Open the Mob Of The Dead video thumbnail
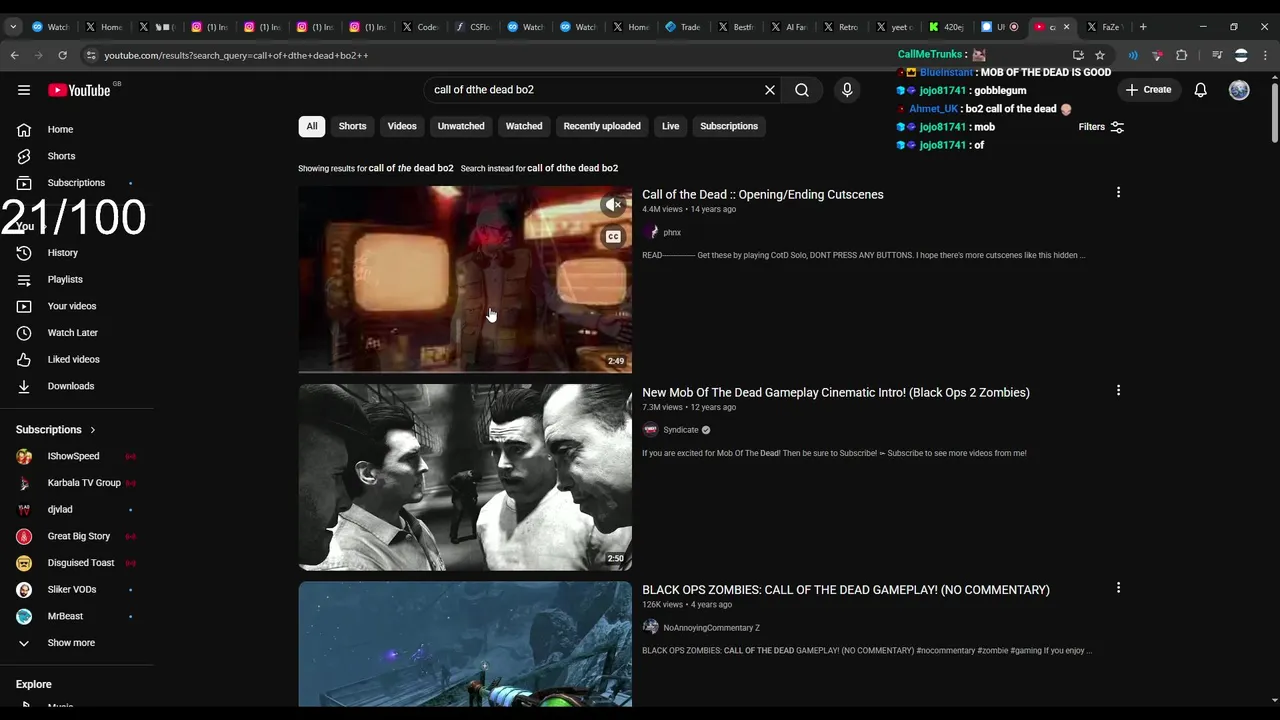Image resolution: width=1280 pixels, height=720 pixels. [465, 477]
